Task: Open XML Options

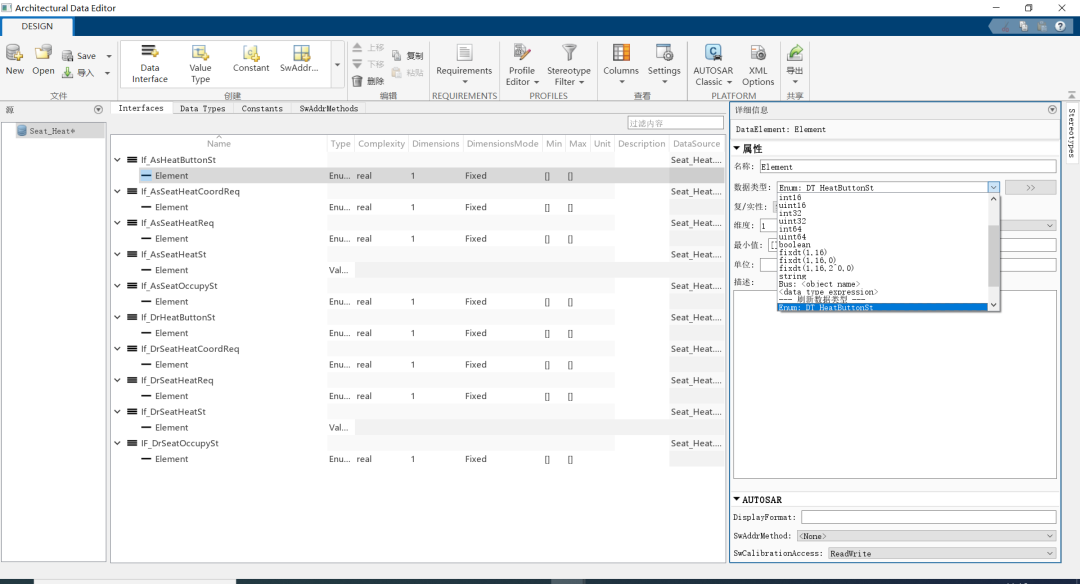Action: [758, 64]
